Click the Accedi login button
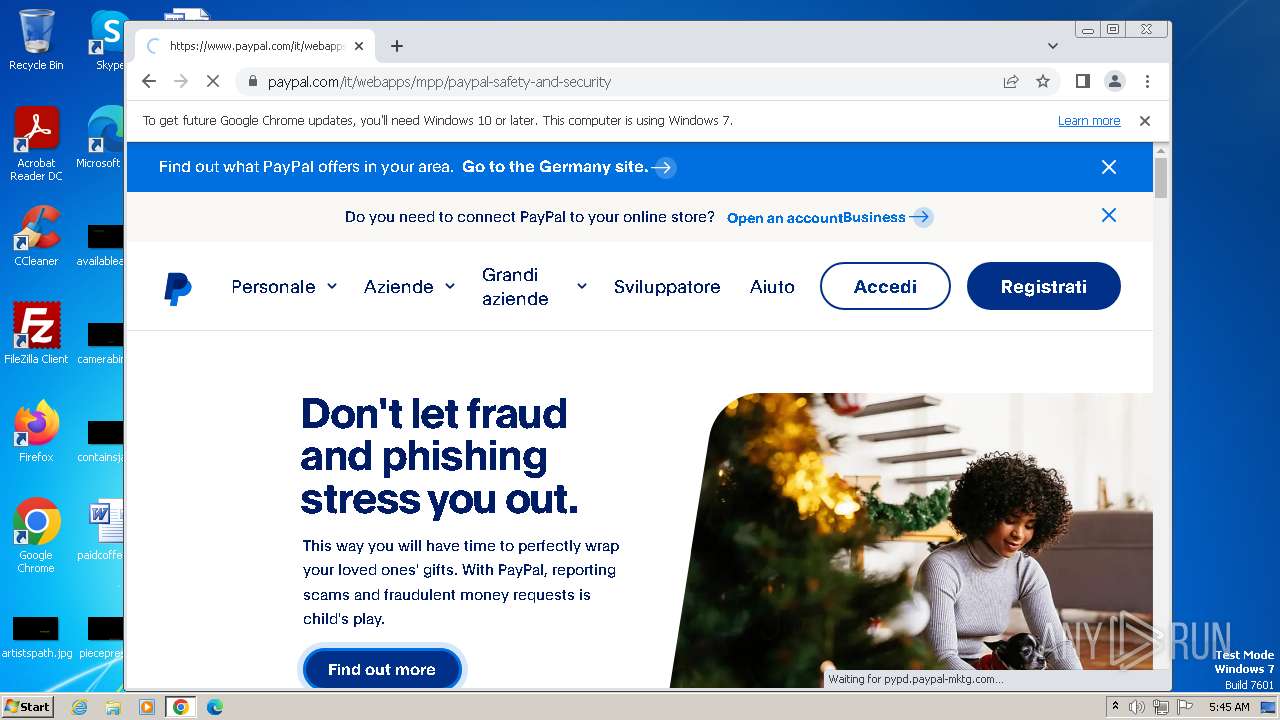 pyautogui.click(x=885, y=286)
